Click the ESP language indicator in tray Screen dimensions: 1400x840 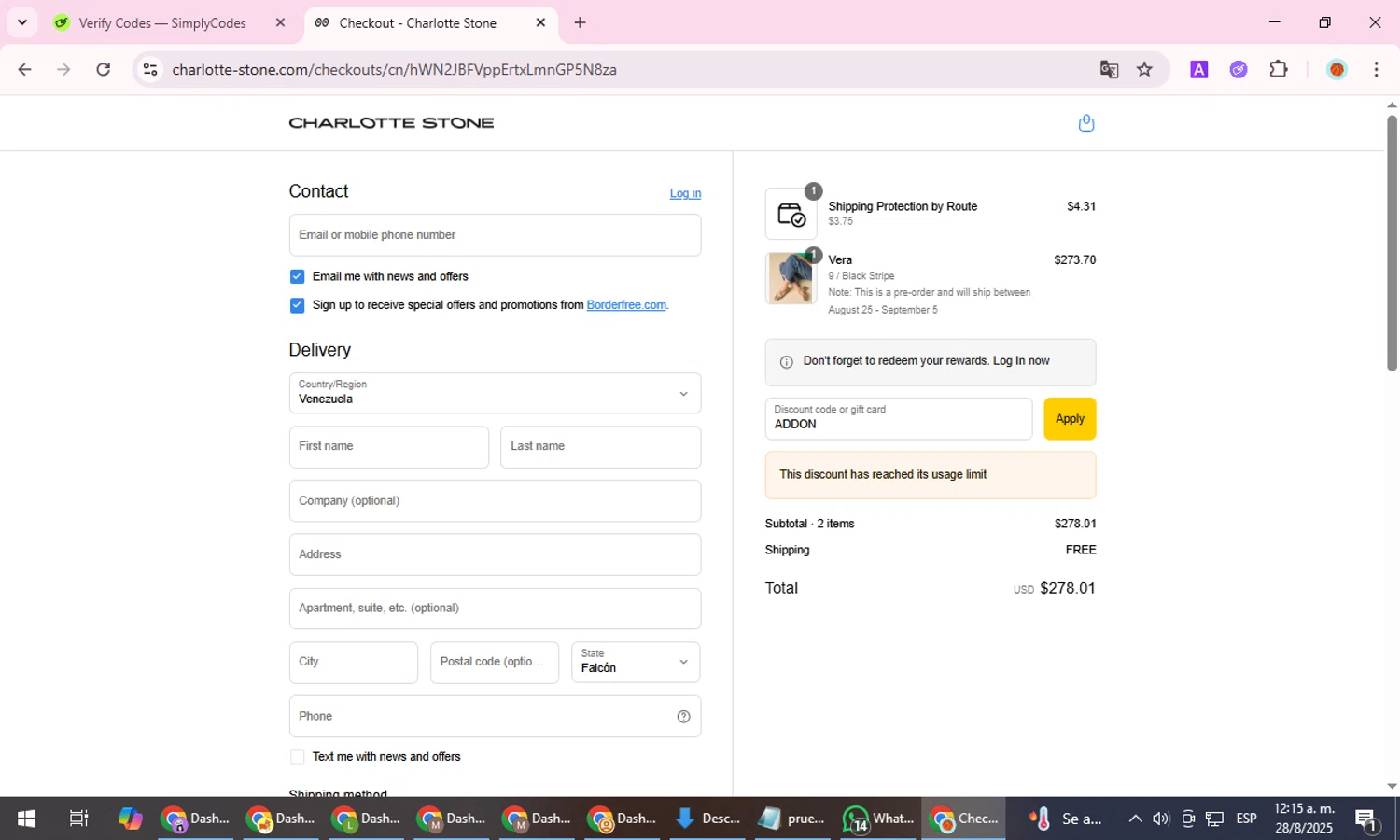click(1246, 819)
